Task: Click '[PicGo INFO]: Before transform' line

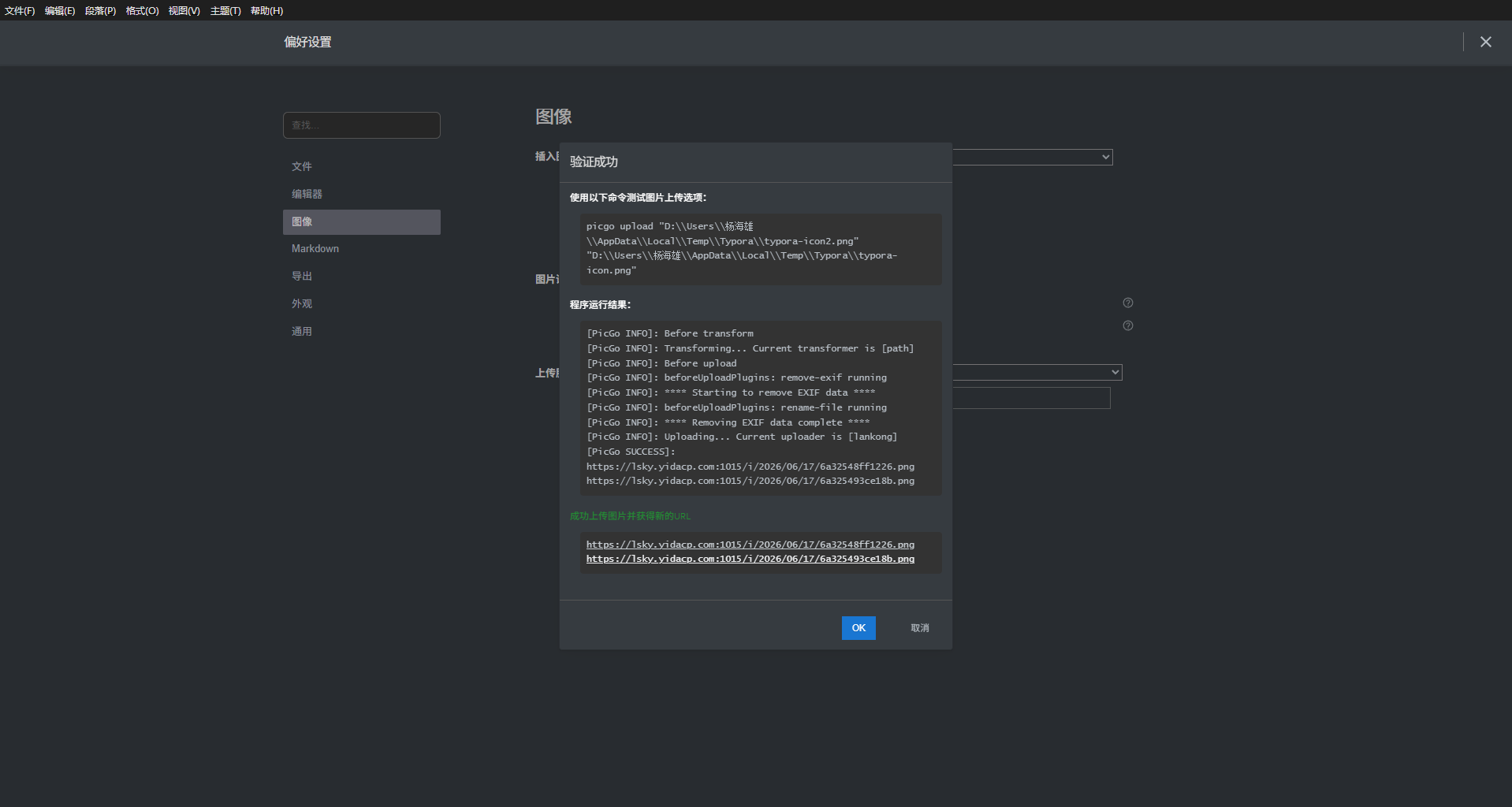Action: click(x=670, y=333)
